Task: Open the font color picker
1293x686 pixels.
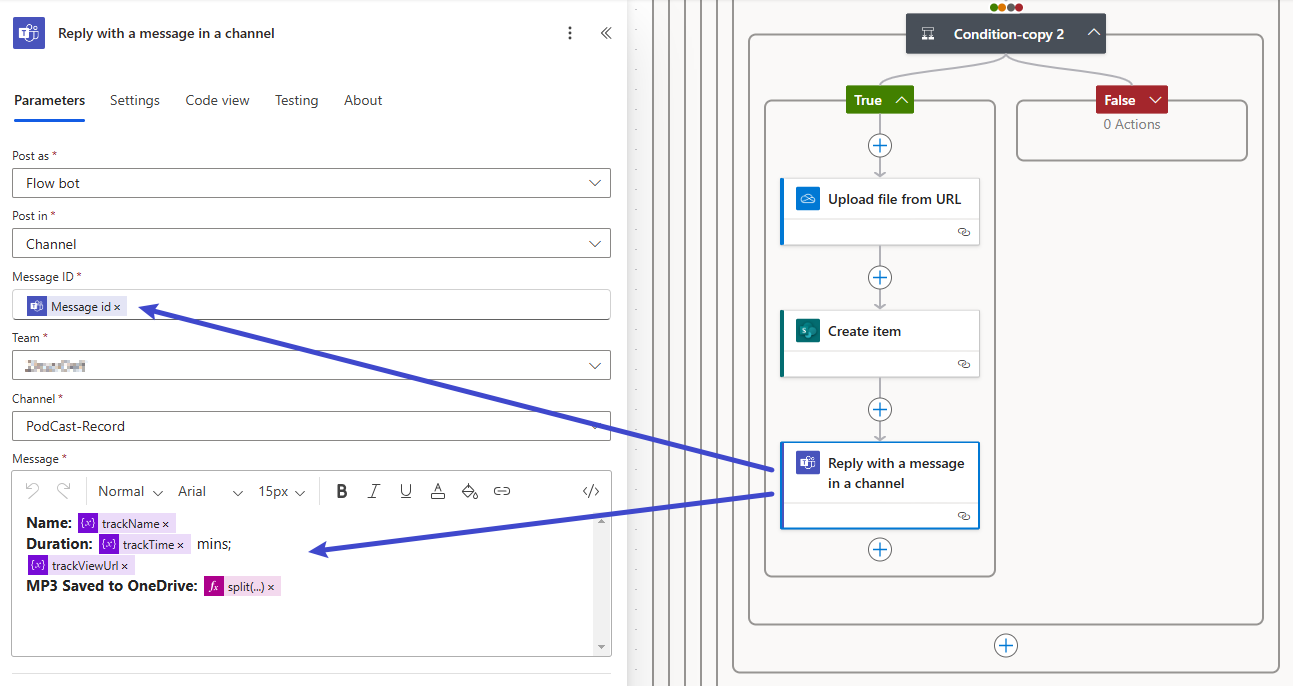Action: coord(438,491)
